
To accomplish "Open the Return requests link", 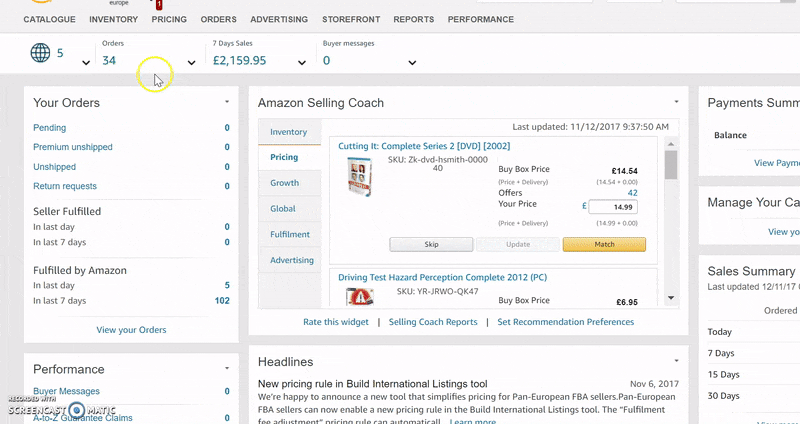I will click(65, 186).
